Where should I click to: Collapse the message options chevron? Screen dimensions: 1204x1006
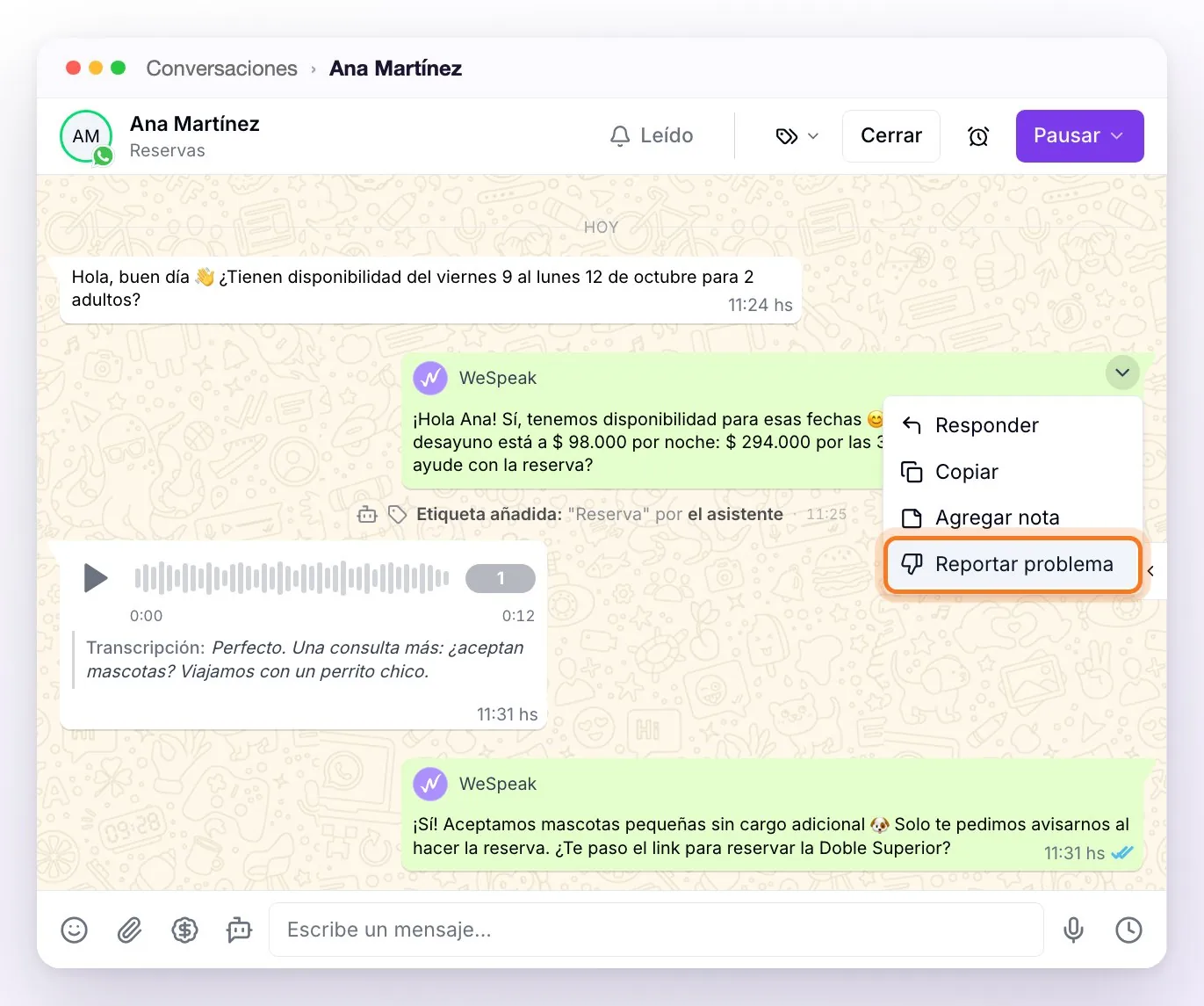pos(1122,373)
